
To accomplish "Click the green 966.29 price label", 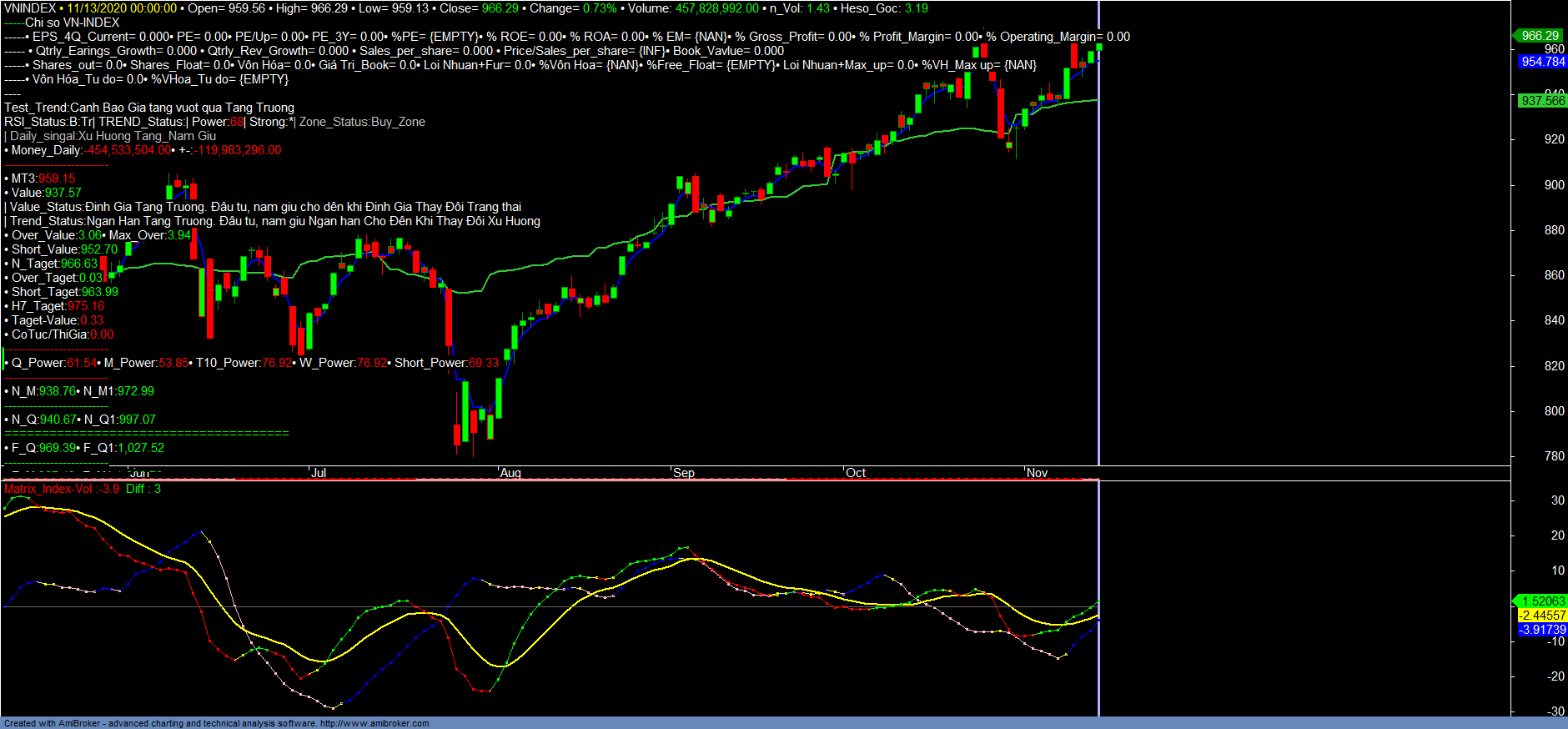I will [x=1540, y=36].
